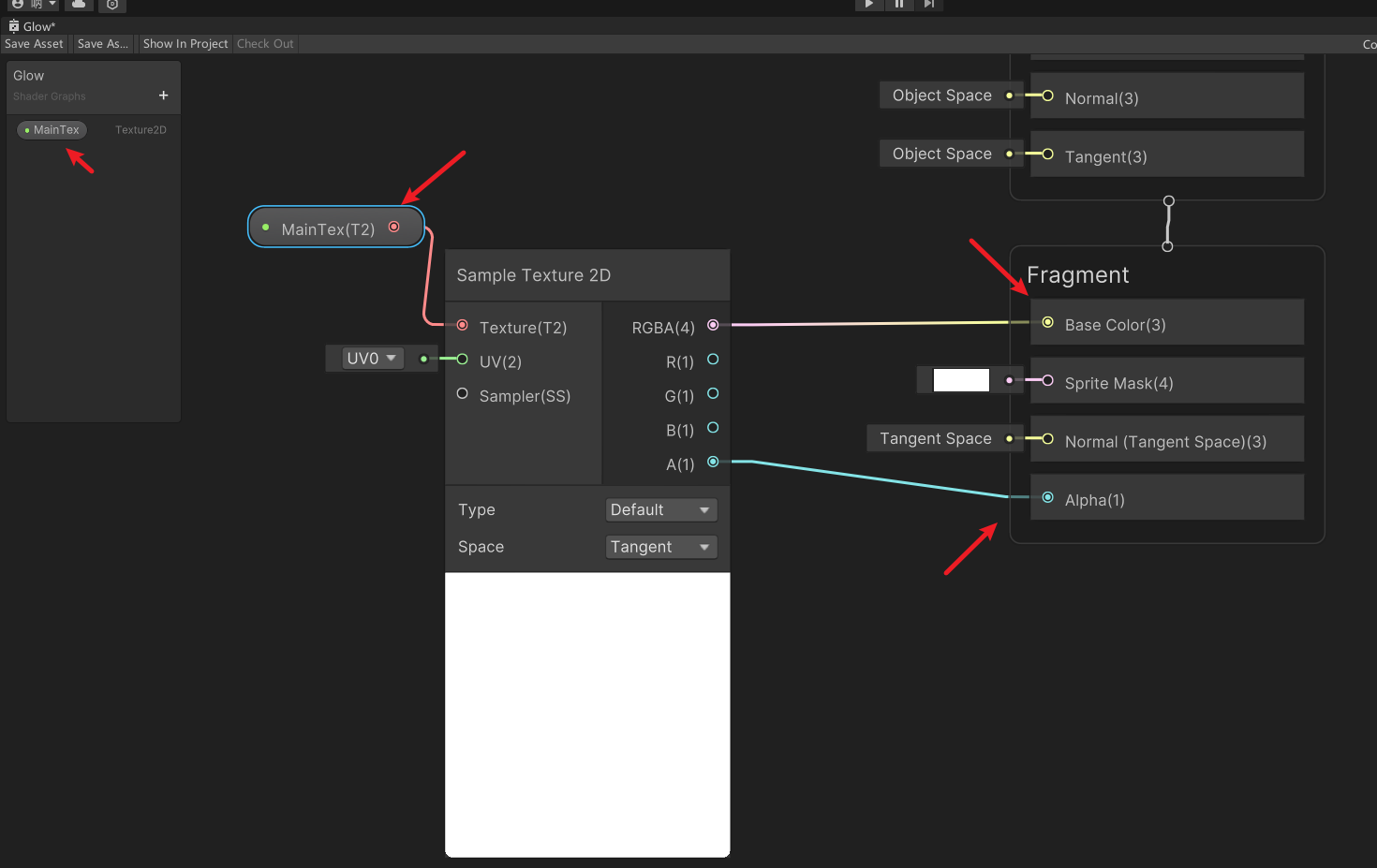The height and width of the screenshot is (868, 1377).
Task: Click the Sampler(SS) input port
Action: tap(462, 393)
